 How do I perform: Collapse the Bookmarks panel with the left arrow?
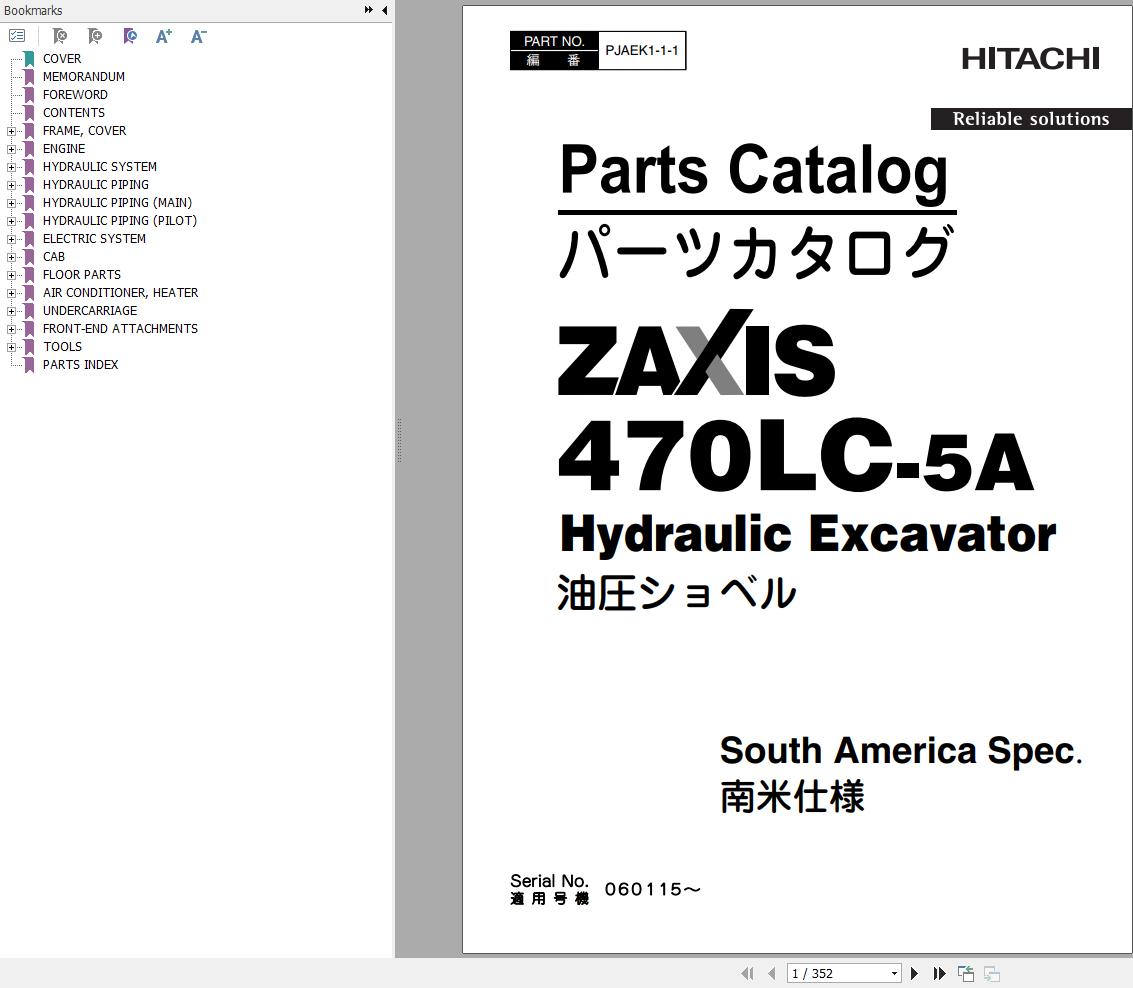[384, 10]
